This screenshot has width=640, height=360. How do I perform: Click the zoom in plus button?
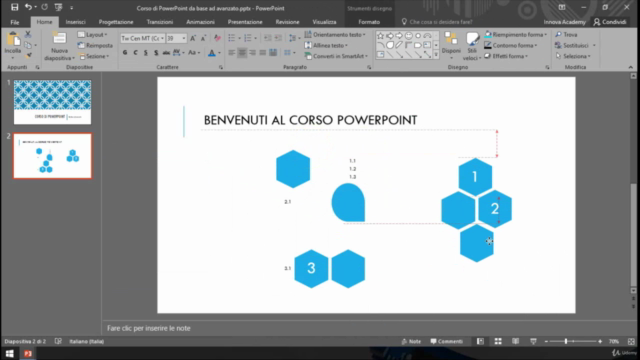click(x=600, y=342)
